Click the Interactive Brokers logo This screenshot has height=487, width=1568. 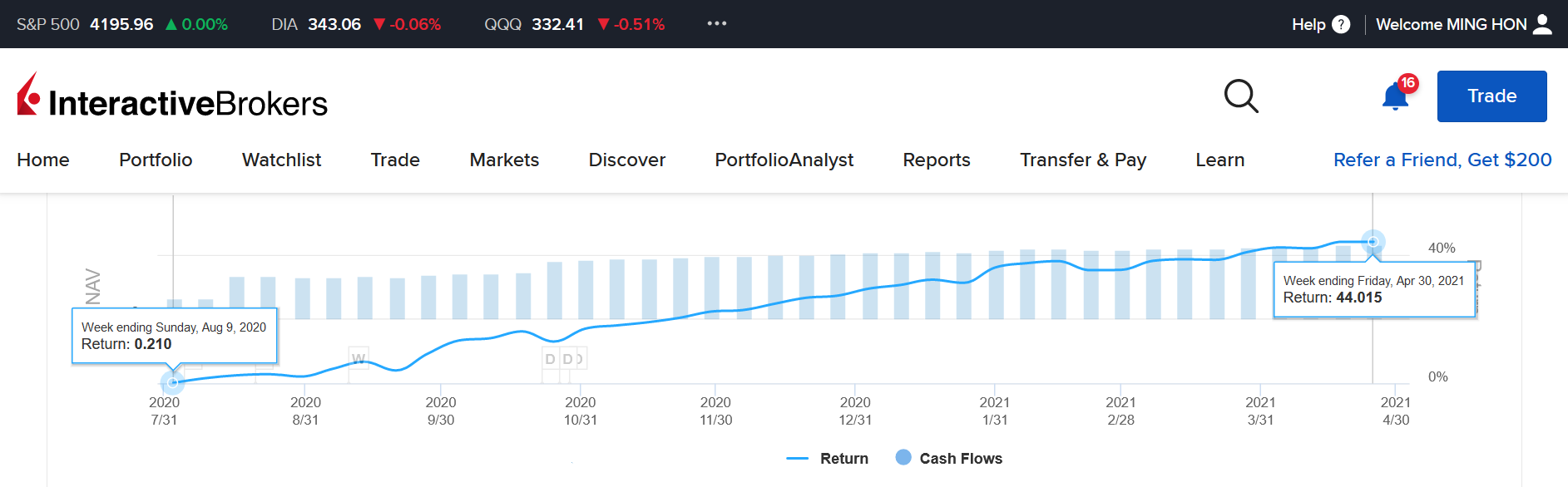point(172,96)
